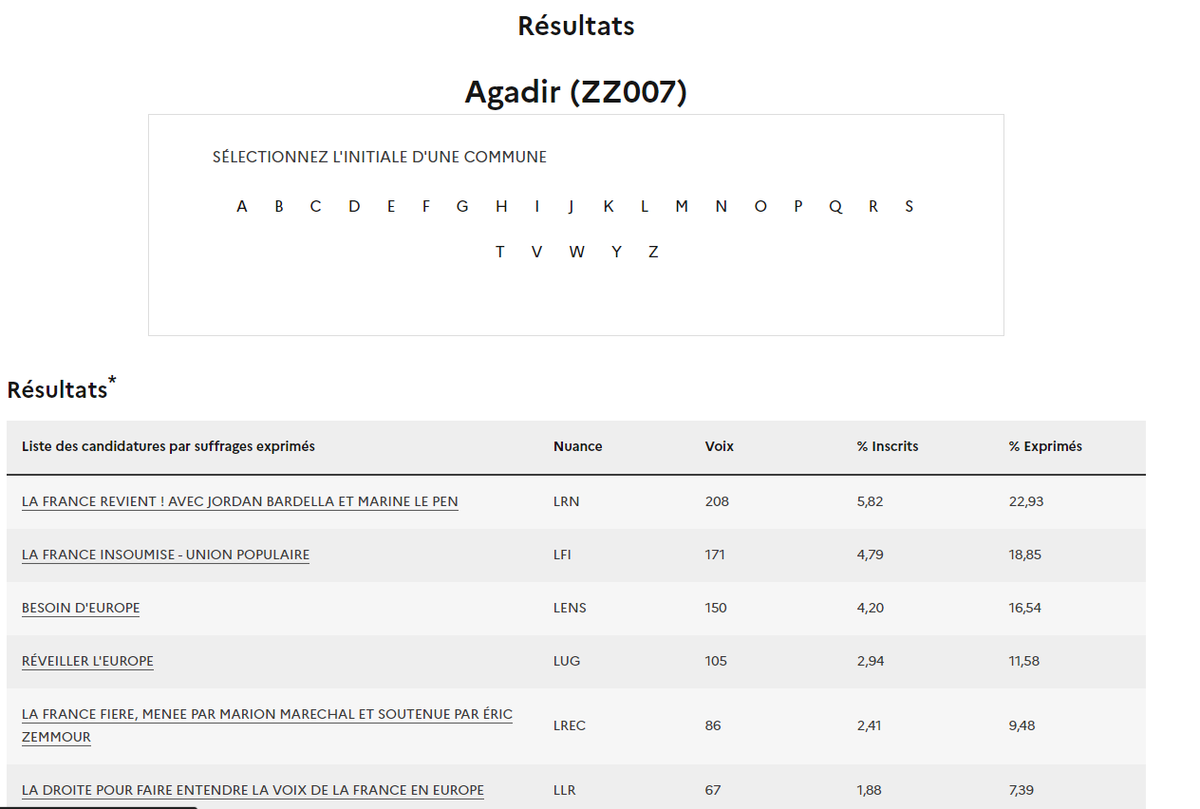The height and width of the screenshot is (809, 1200).
Task: Click the % Inscrits column header
Action: [887, 447]
